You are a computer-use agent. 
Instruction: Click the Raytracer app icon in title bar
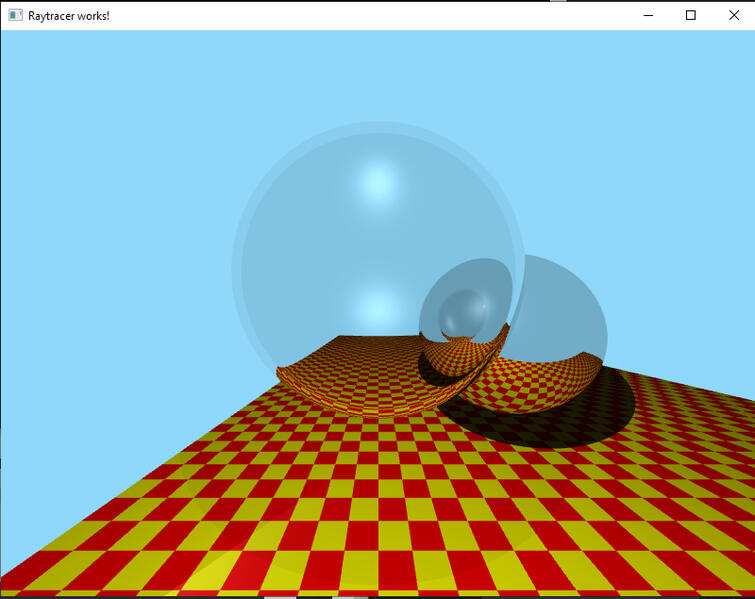pyautogui.click(x=15, y=15)
